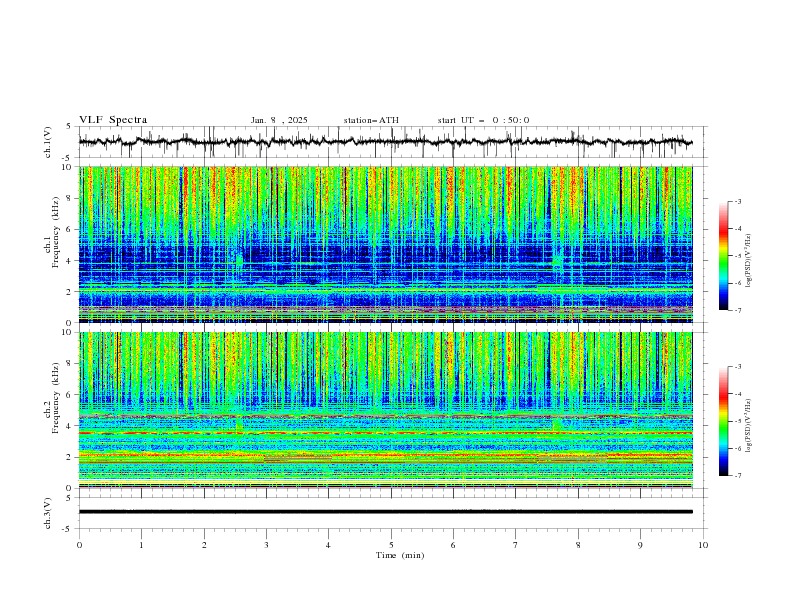Click the "VLF Spectra" title text
The height and width of the screenshot is (612, 792).
coord(113,120)
